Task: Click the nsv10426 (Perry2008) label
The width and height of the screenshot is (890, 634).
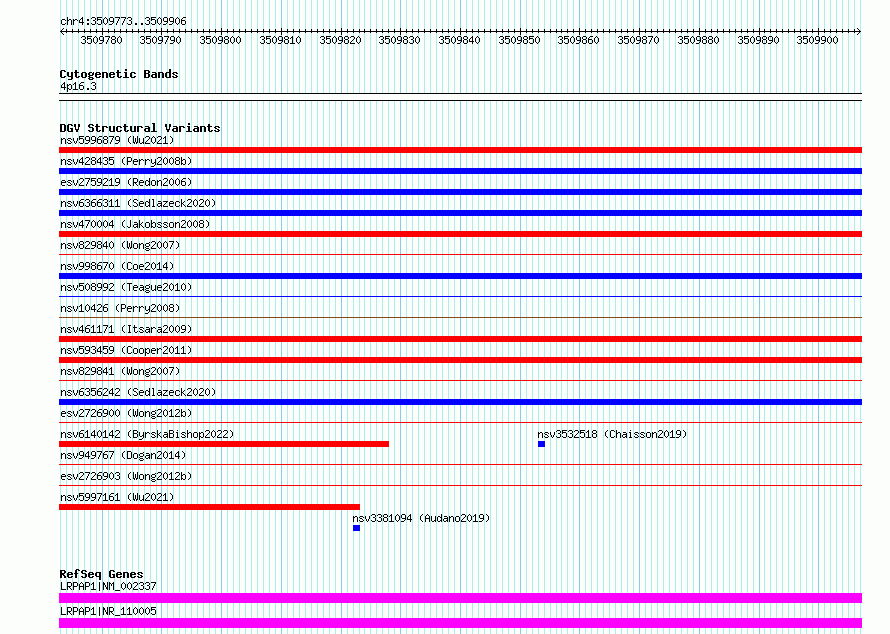Action: point(120,308)
